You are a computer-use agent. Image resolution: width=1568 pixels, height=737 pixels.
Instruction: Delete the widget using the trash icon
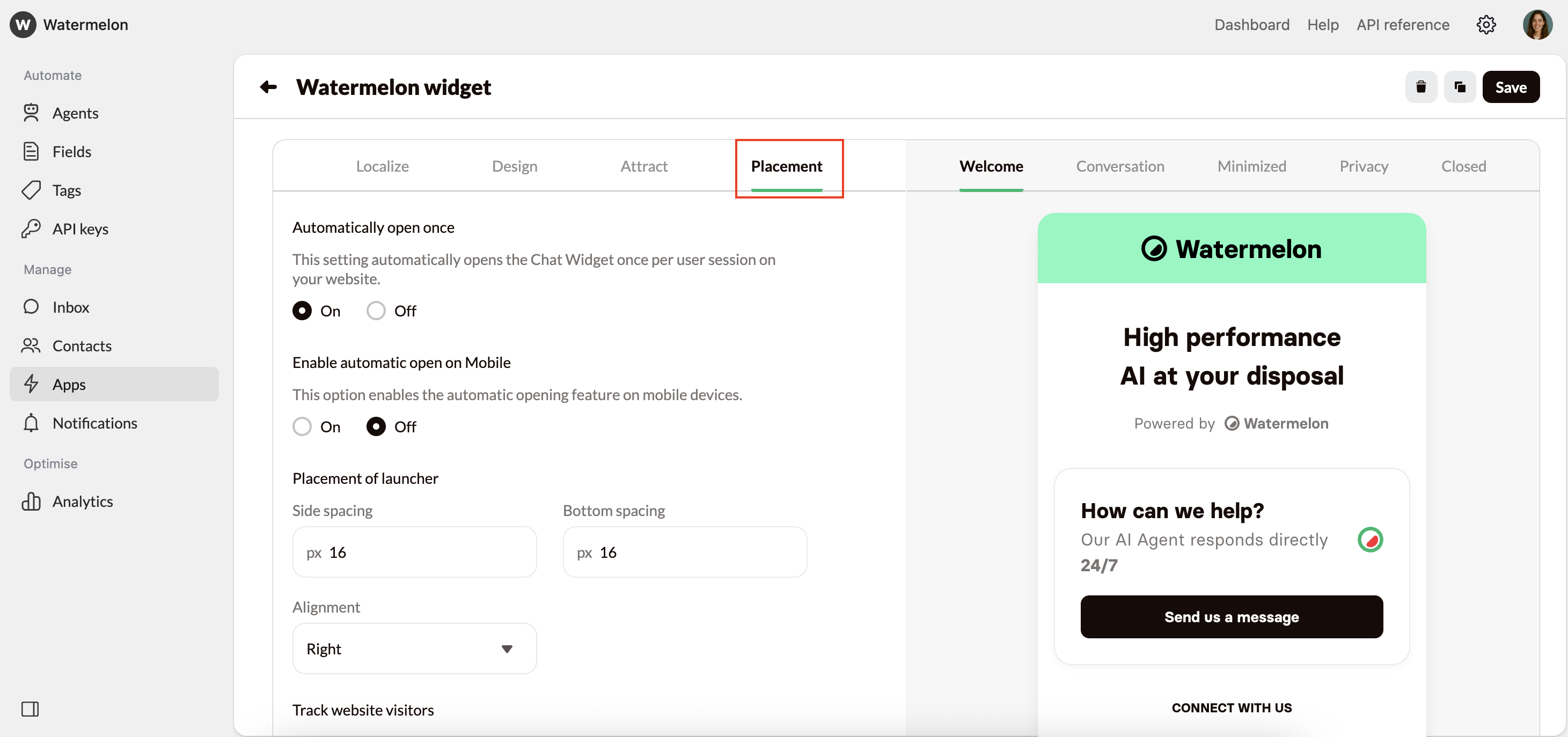point(1422,86)
